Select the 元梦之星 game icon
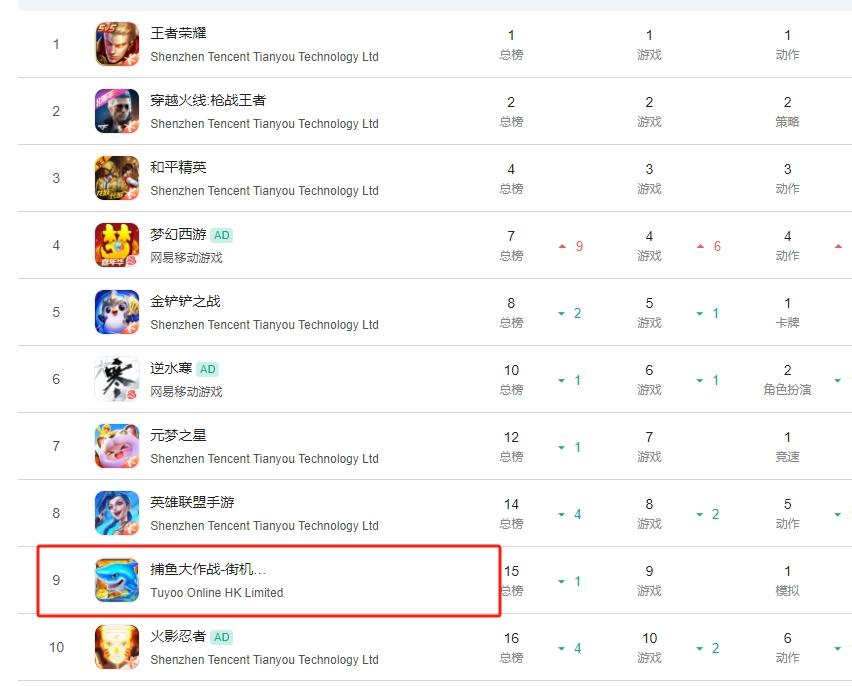Screen dimensions: 852x686 tap(117, 446)
